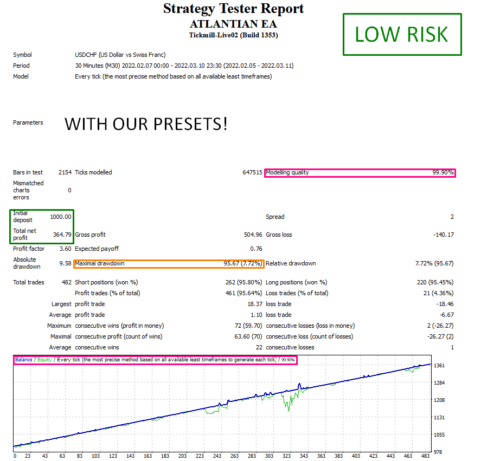The width and height of the screenshot is (500, 461).
Task: Select the profit factor value '3.60'
Action: 65,249
